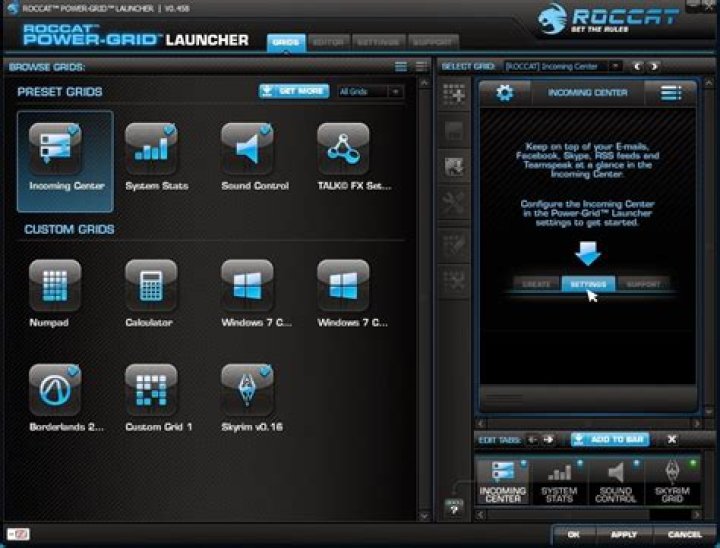Move tab right with Edit Tabs arrow
720x548 pixels.
[x=548, y=440]
